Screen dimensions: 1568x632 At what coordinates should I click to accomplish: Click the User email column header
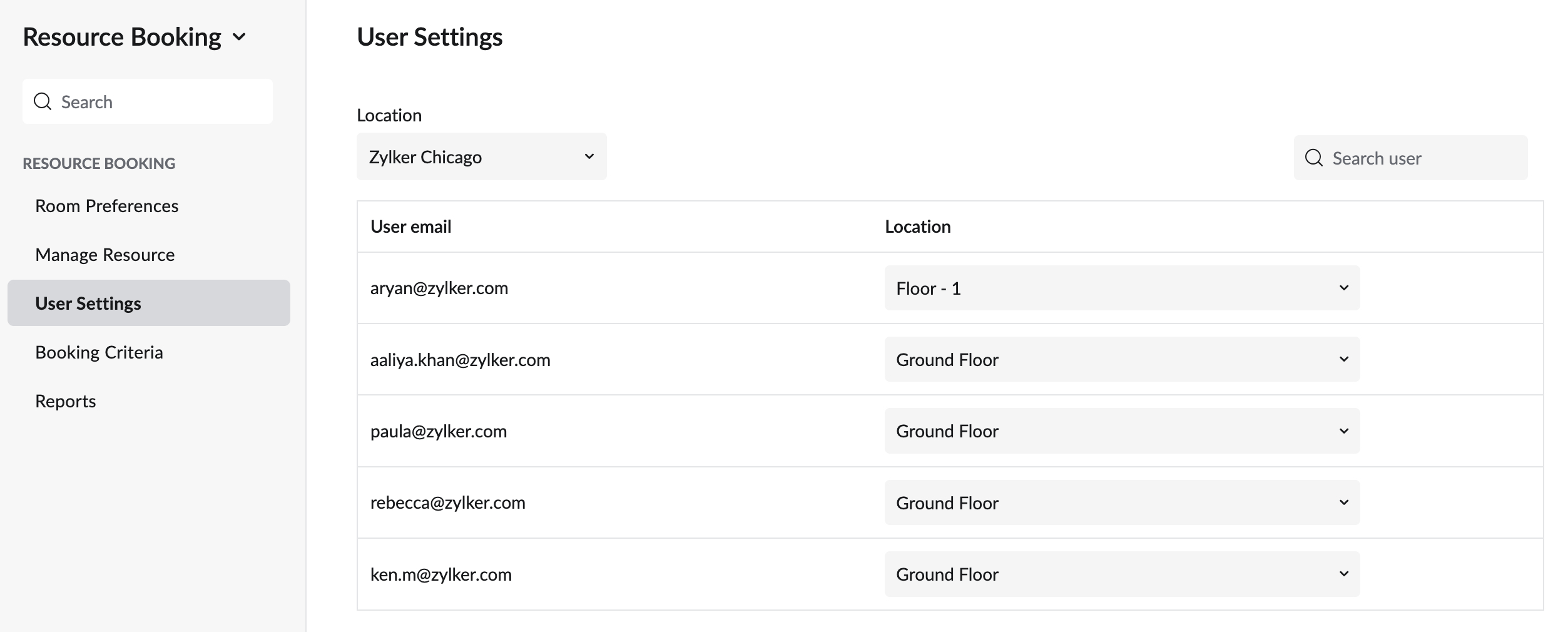click(x=410, y=227)
